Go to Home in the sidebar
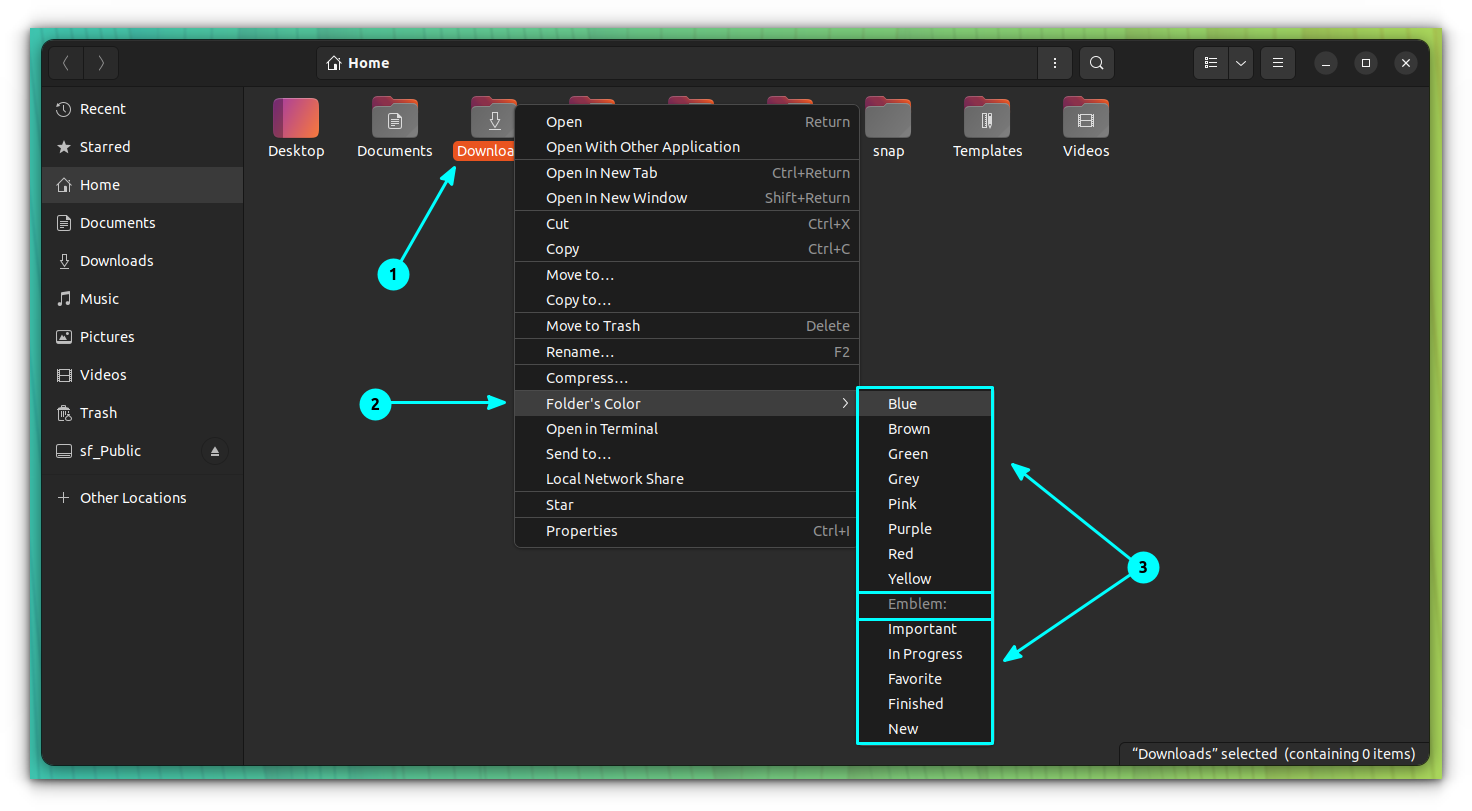Image resolution: width=1472 pixels, height=811 pixels. point(143,185)
